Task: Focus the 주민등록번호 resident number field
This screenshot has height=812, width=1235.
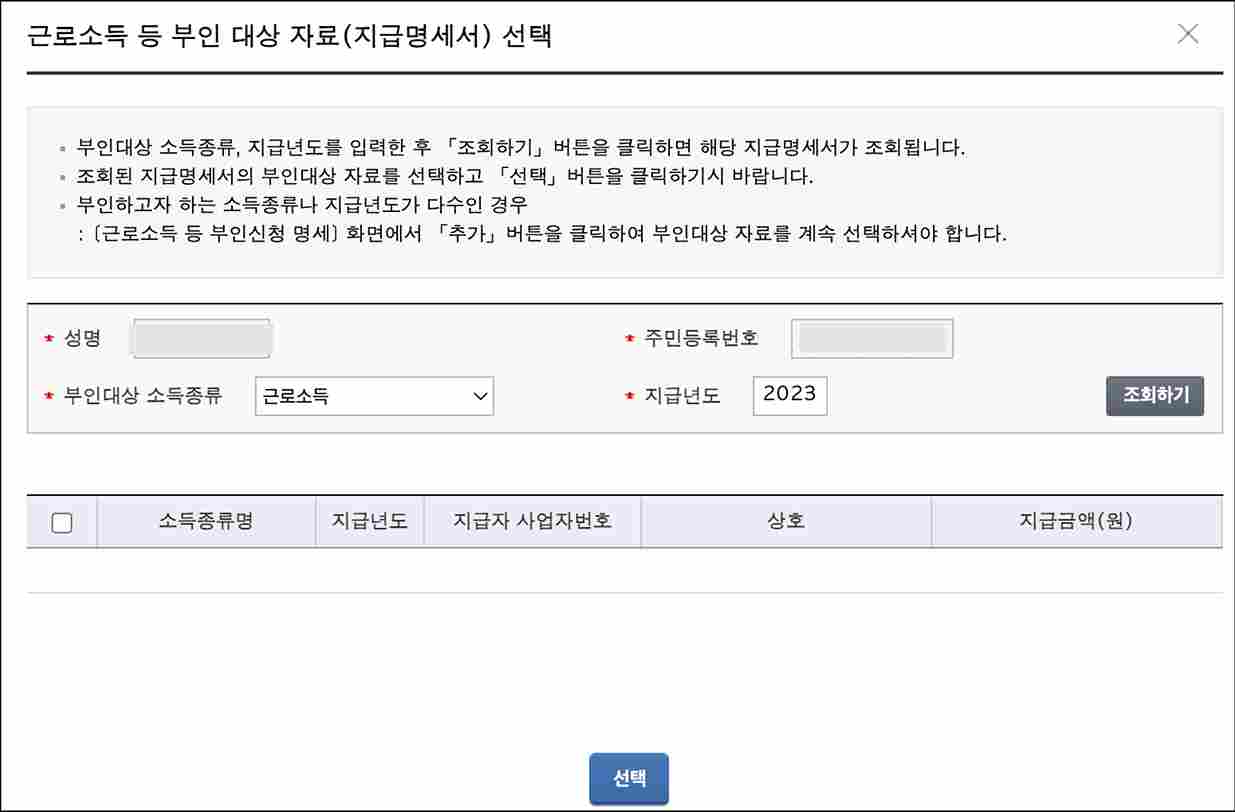Action: (x=871, y=338)
